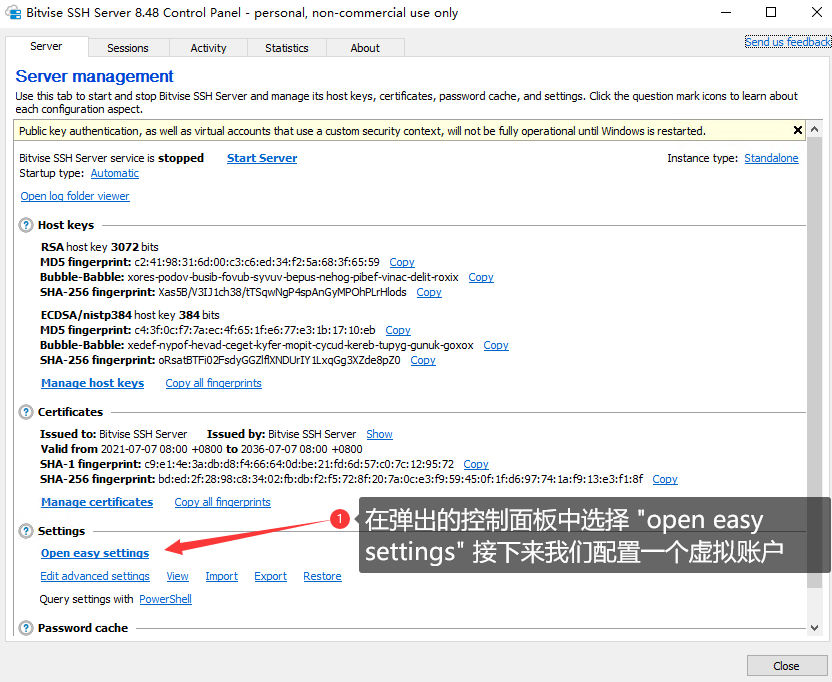The image size is (832, 682).
Task: Switch to the Server tab
Action: 46,47
